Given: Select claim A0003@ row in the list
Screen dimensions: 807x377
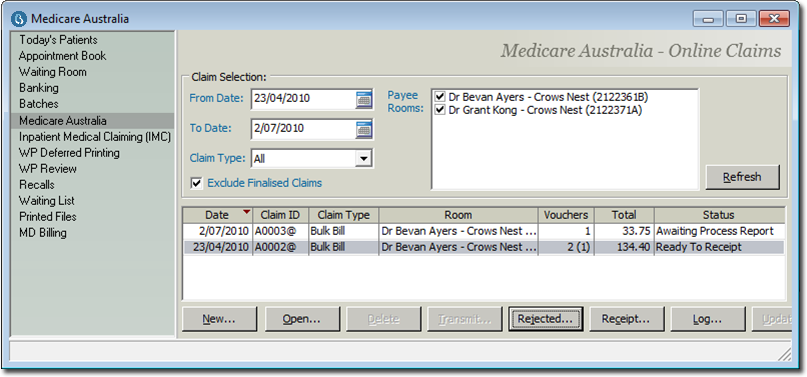Looking at the screenshot, I should [x=483, y=231].
